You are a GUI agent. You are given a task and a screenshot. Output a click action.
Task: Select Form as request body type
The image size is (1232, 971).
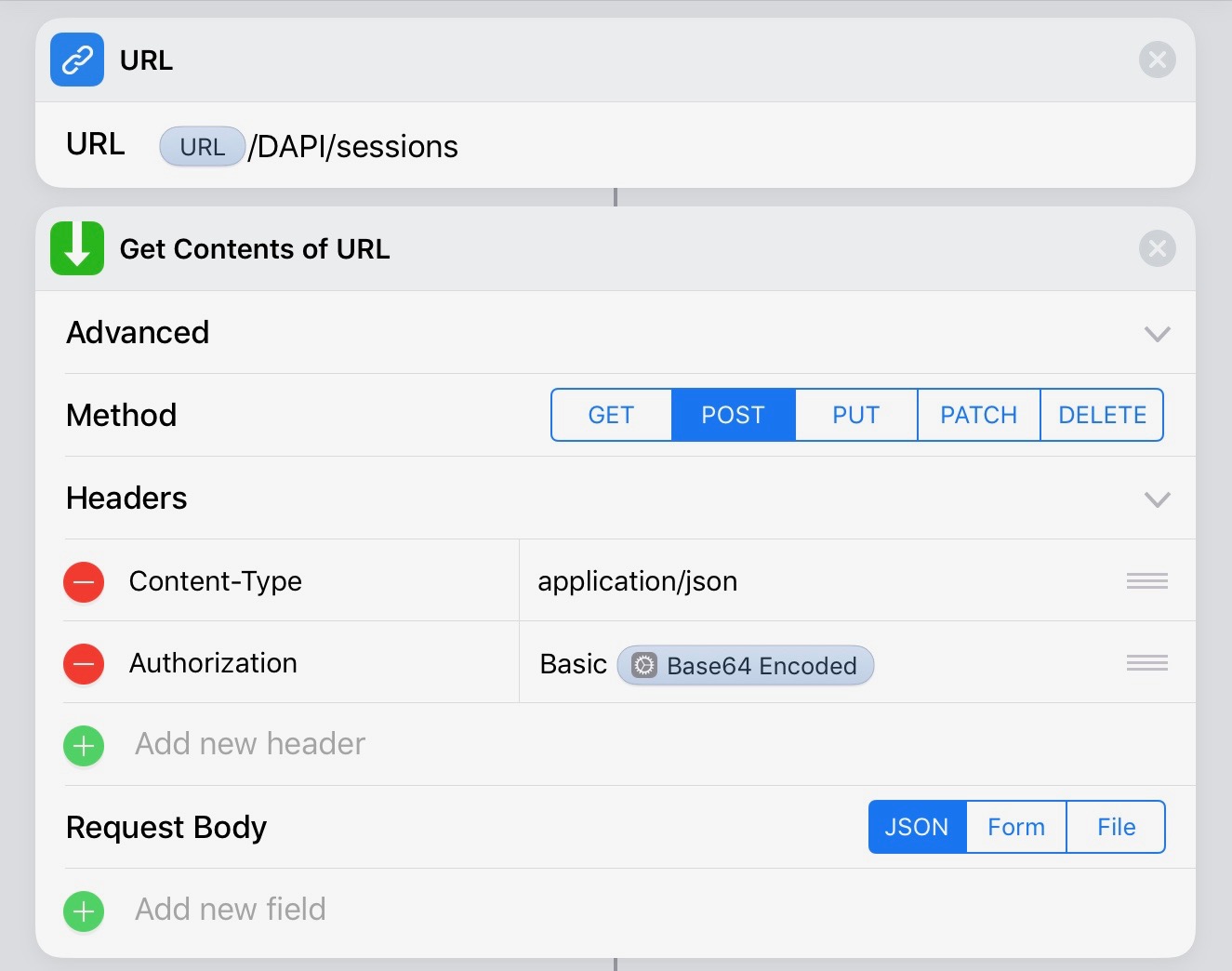[x=1016, y=827]
